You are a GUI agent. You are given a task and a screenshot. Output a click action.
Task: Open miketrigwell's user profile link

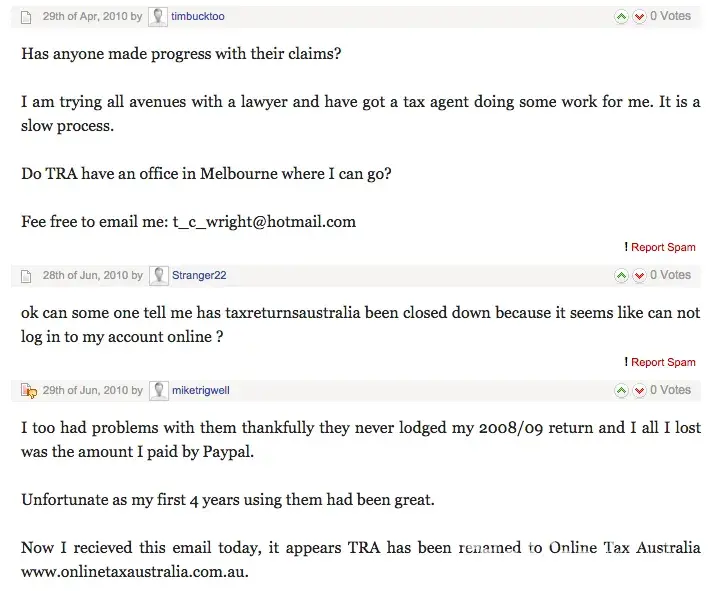click(x=201, y=391)
